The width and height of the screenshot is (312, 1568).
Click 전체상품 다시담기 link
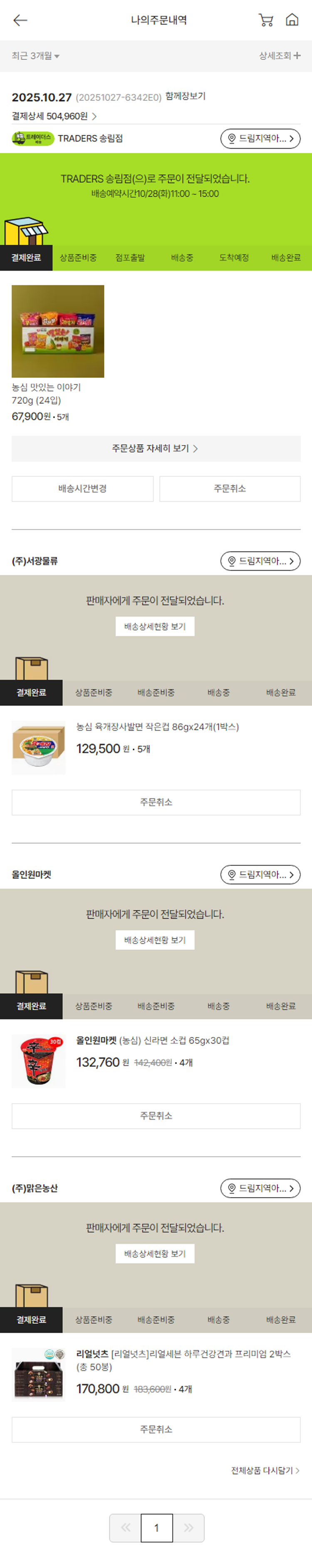[x=265, y=1471]
